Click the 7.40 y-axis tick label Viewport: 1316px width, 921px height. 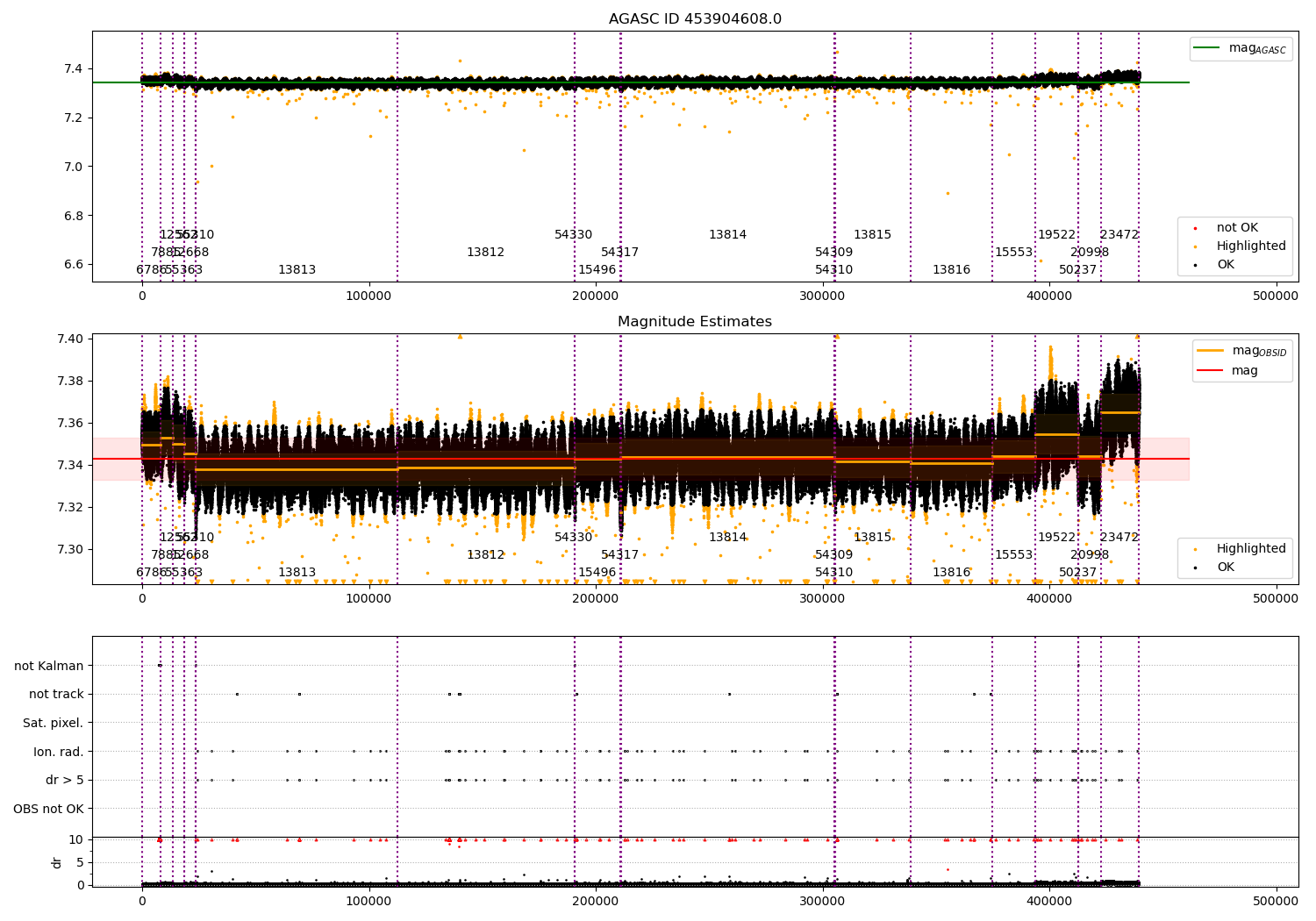tap(70, 339)
